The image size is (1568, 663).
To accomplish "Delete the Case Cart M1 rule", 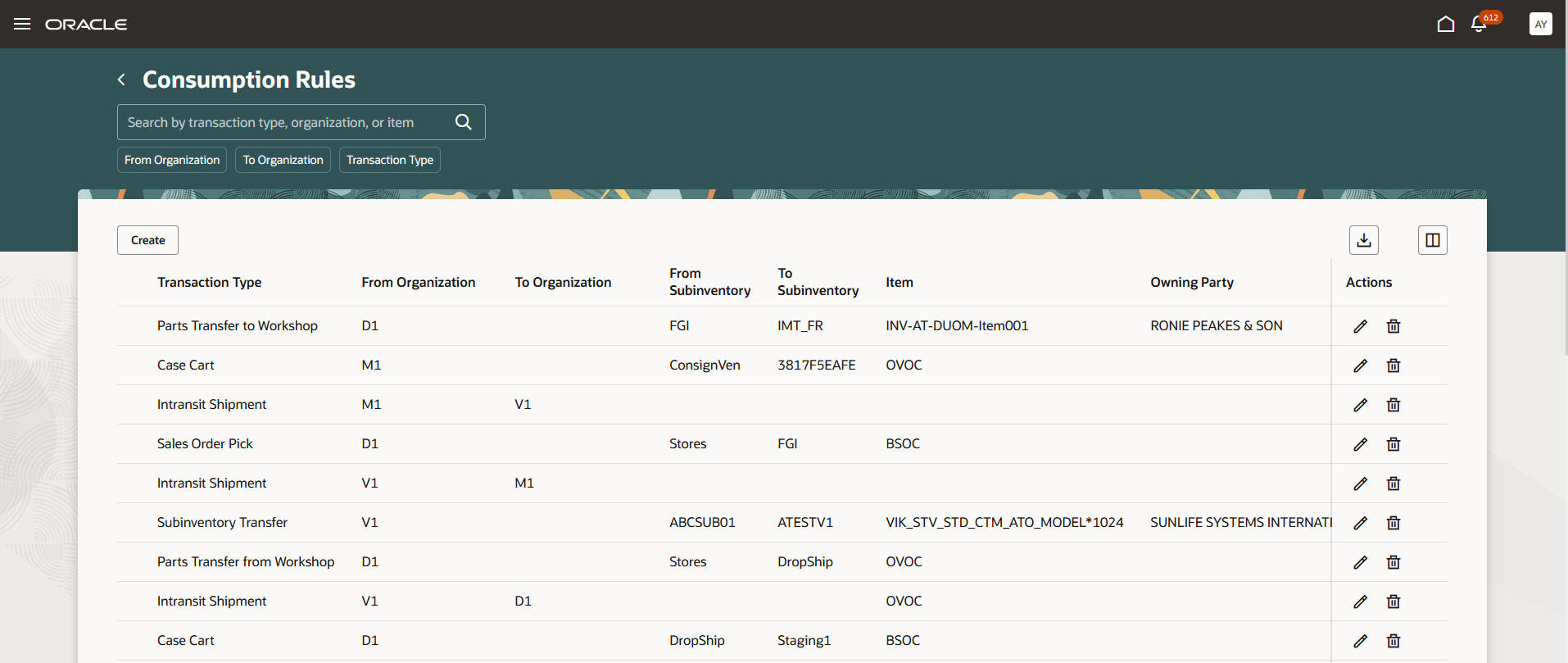I will (x=1394, y=366).
